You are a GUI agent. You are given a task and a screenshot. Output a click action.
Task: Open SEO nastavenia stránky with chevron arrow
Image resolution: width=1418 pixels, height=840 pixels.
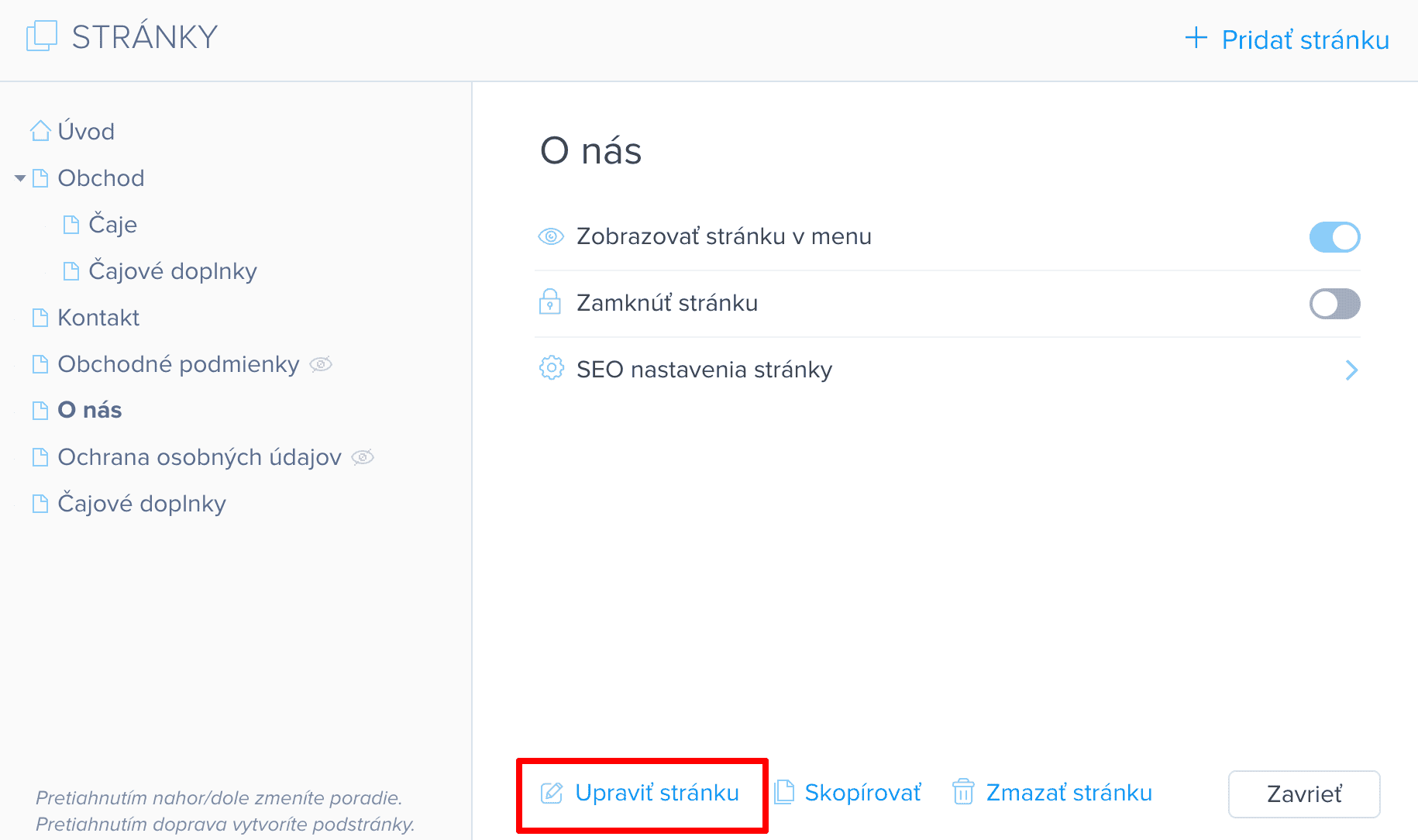click(x=1351, y=370)
